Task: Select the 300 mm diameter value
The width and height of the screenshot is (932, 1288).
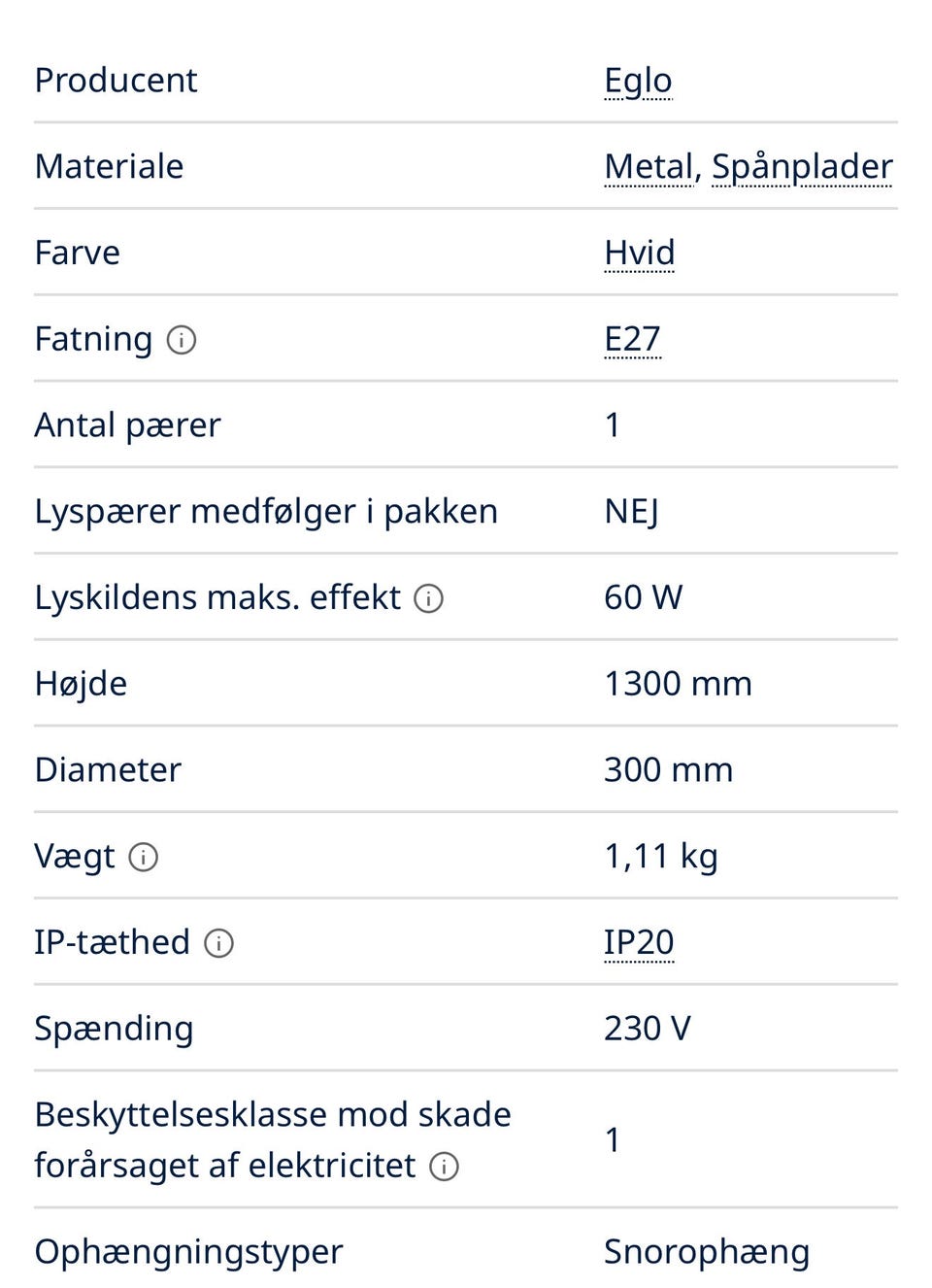Action: click(x=668, y=770)
